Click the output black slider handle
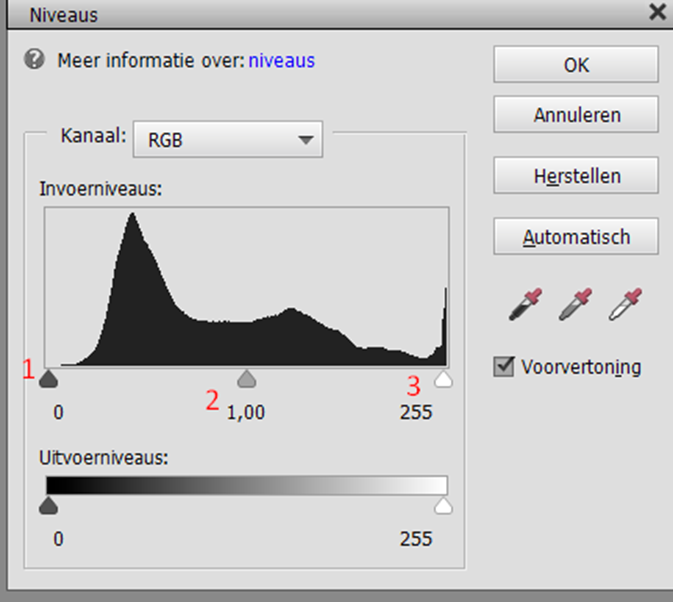Image resolution: width=673 pixels, height=602 pixels. click(48, 506)
